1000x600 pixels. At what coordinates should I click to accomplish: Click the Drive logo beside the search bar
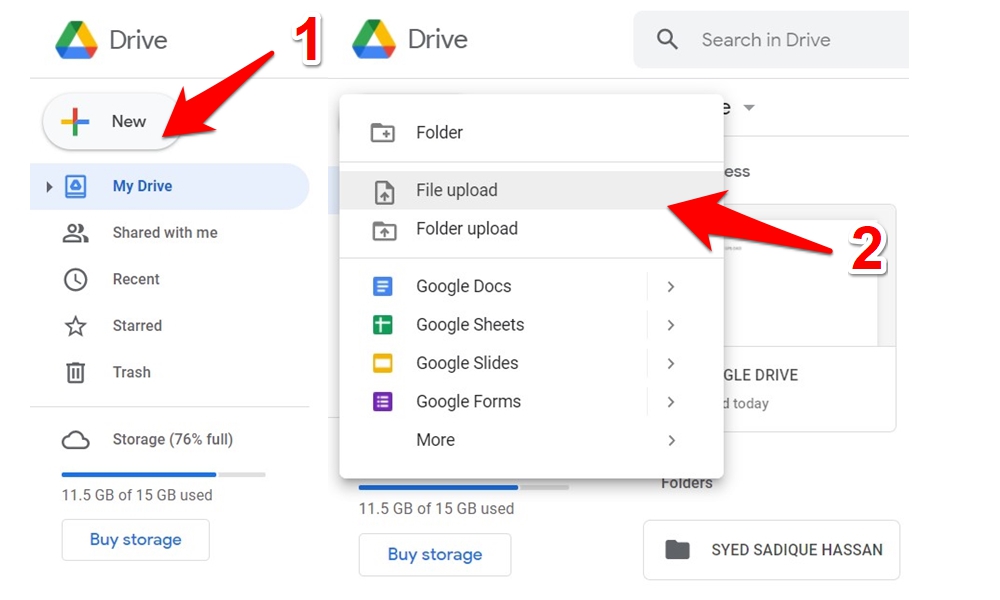pyautogui.click(x=374, y=40)
